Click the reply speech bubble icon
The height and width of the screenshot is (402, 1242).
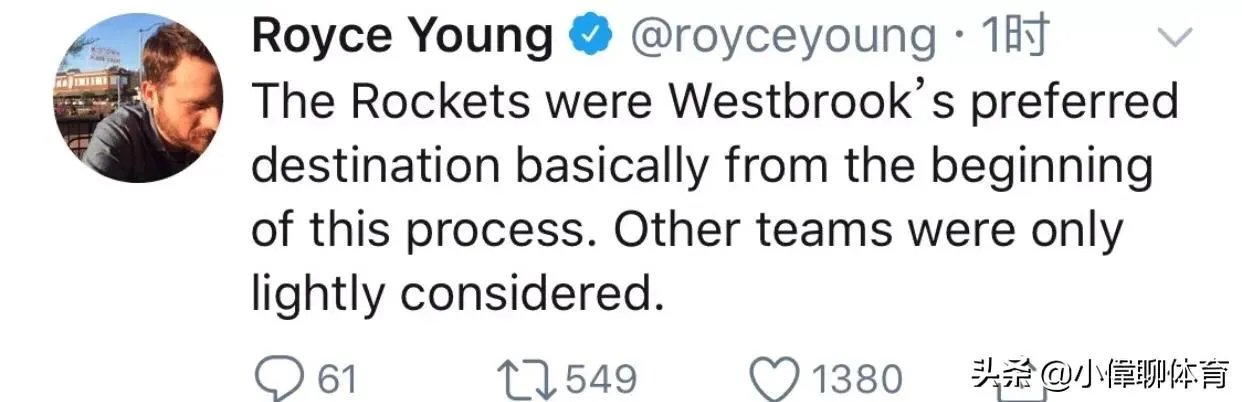pyautogui.click(x=281, y=379)
